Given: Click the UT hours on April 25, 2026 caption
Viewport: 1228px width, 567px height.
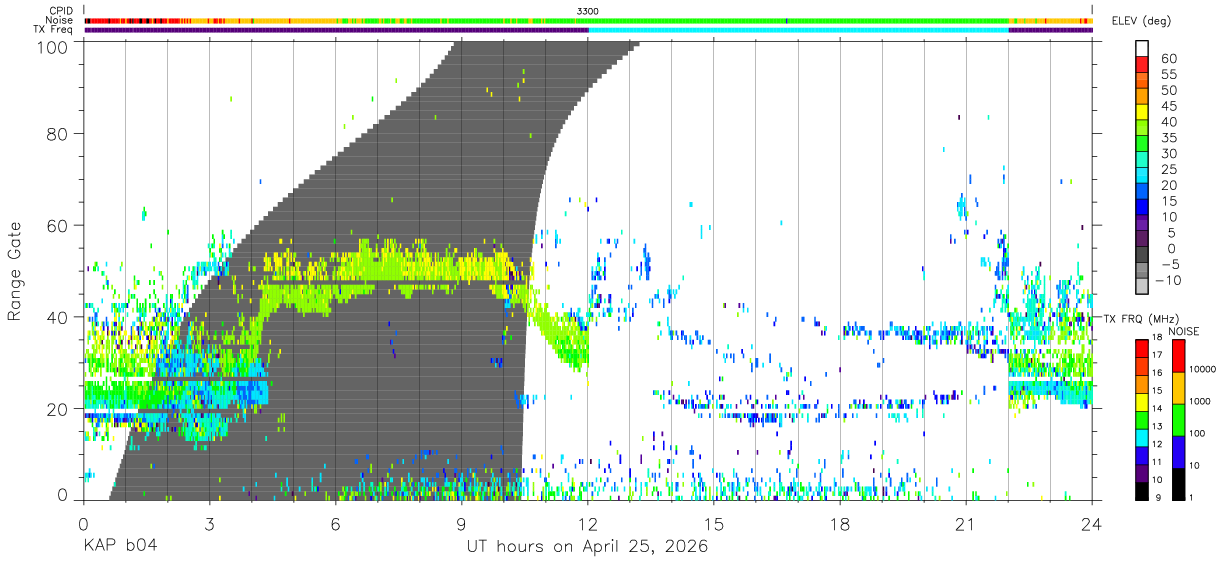Looking at the screenshot, I should pyautogui.click(x=587, y=547).
